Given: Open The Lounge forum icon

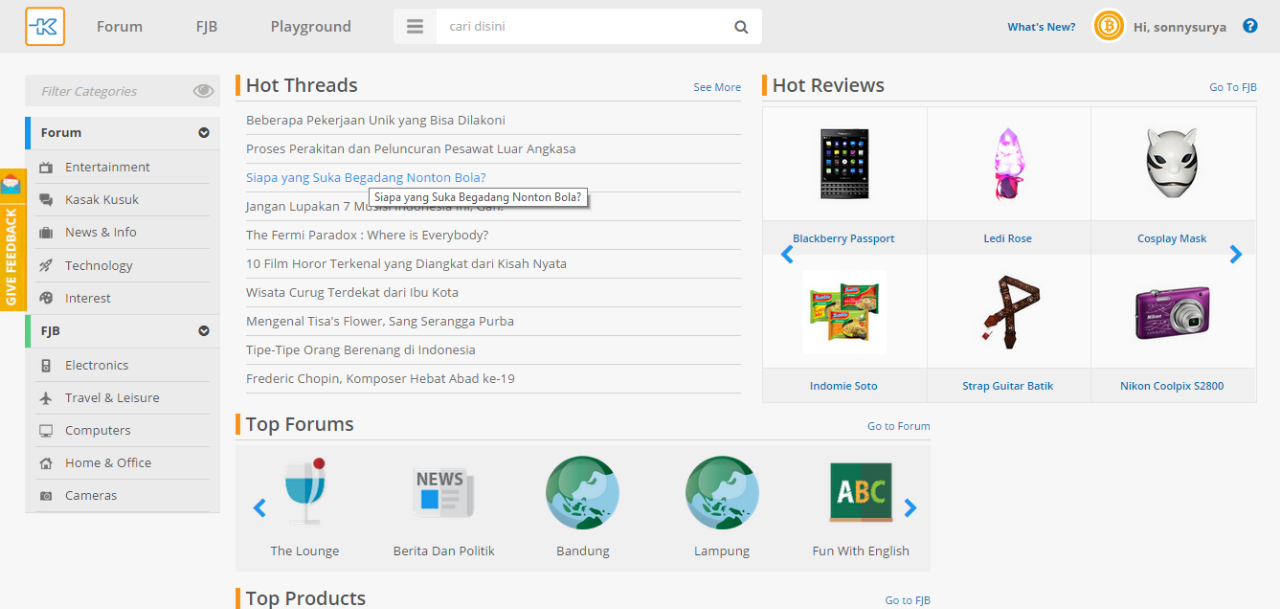Looking at the screenshot, I should click(304, 492).
